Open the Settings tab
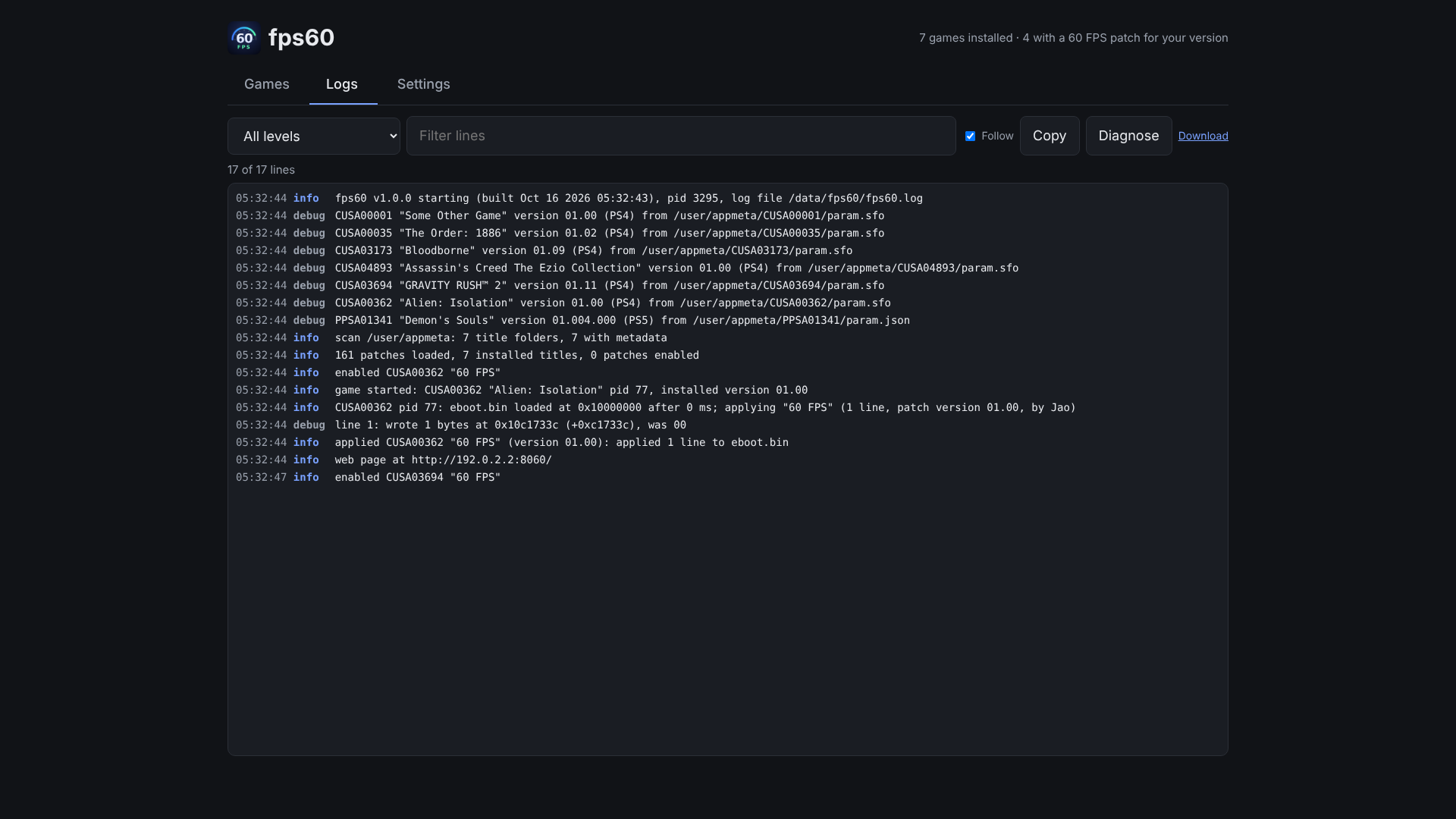This screenshot has width=1456, height=819. click(x=424, y=84)
